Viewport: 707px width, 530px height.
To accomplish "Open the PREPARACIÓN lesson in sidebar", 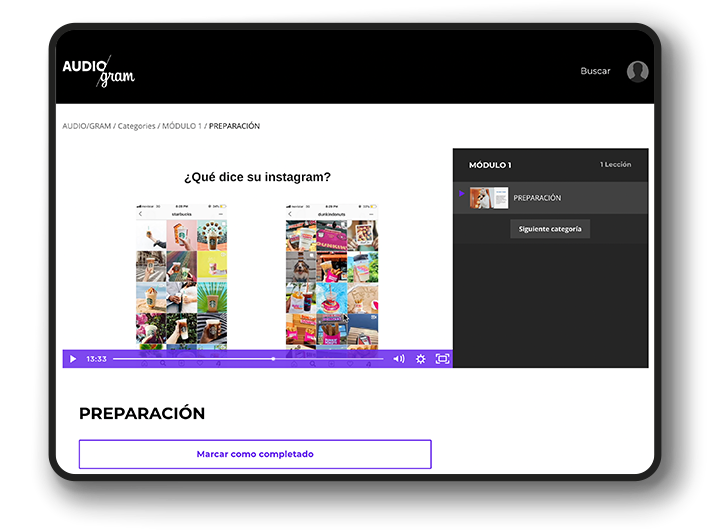I will tap(551, 198).
